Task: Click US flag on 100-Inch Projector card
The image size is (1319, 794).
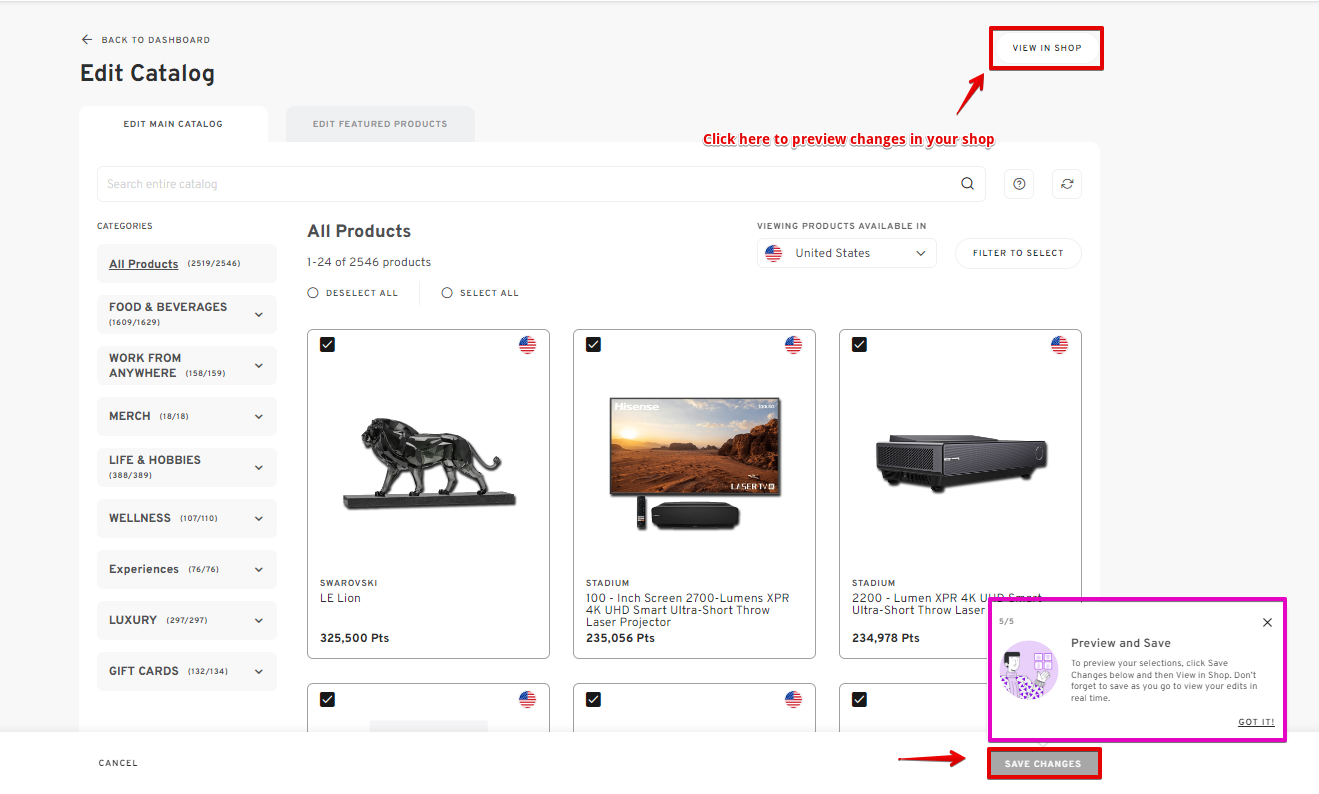Action: coord(793,345)
